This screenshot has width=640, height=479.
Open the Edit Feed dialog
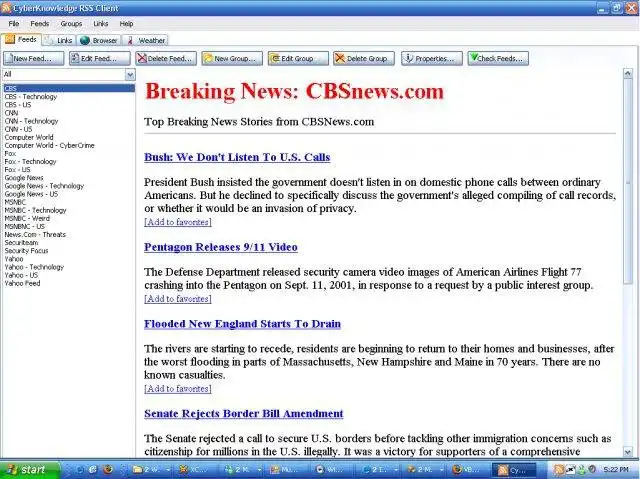pyautogui.click(x=100, y=58)
